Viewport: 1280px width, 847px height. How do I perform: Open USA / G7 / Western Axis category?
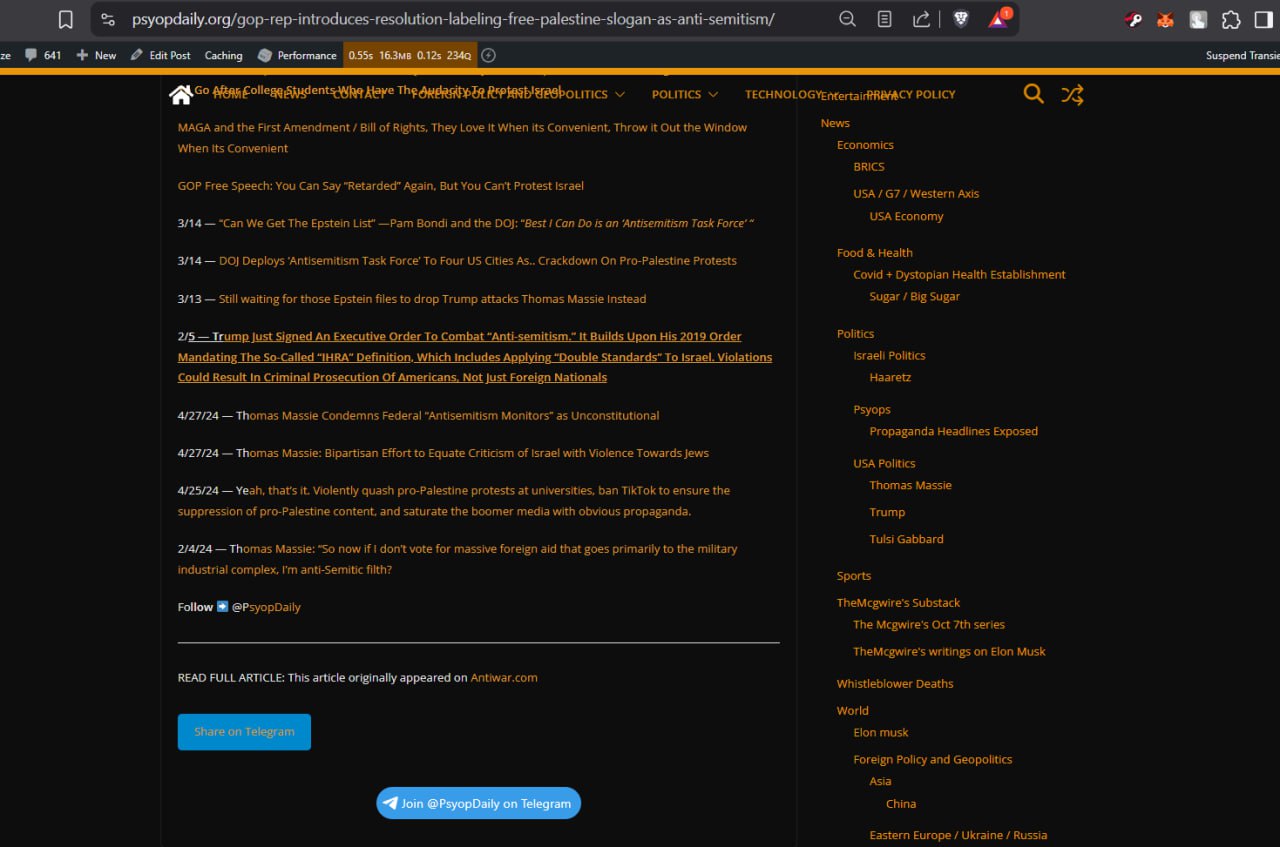pyautogui.click(x=916, y=194)
